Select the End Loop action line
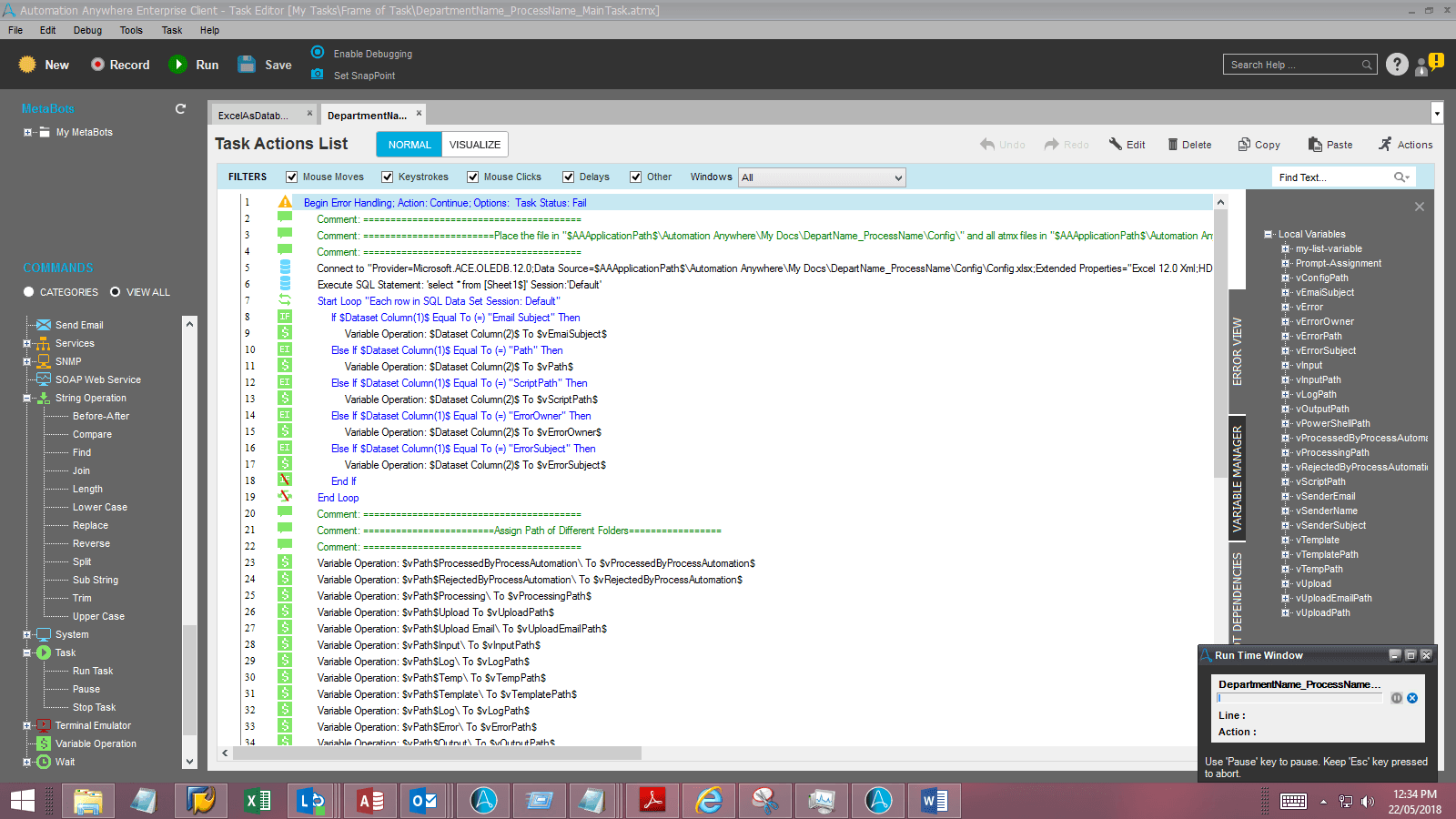 pos(338,498)
